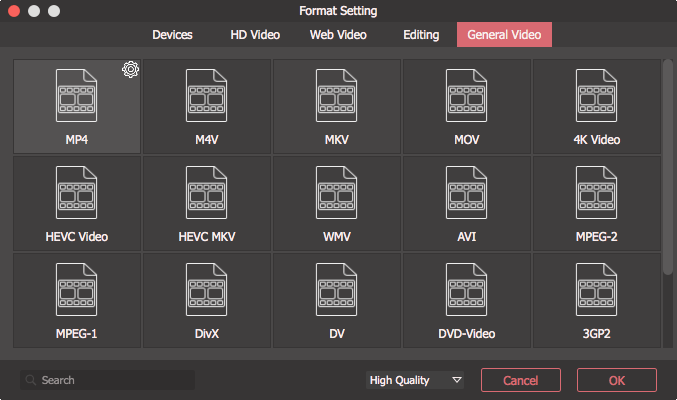Choose the MKV format icon
677x400 pixels.
(336, 95)
